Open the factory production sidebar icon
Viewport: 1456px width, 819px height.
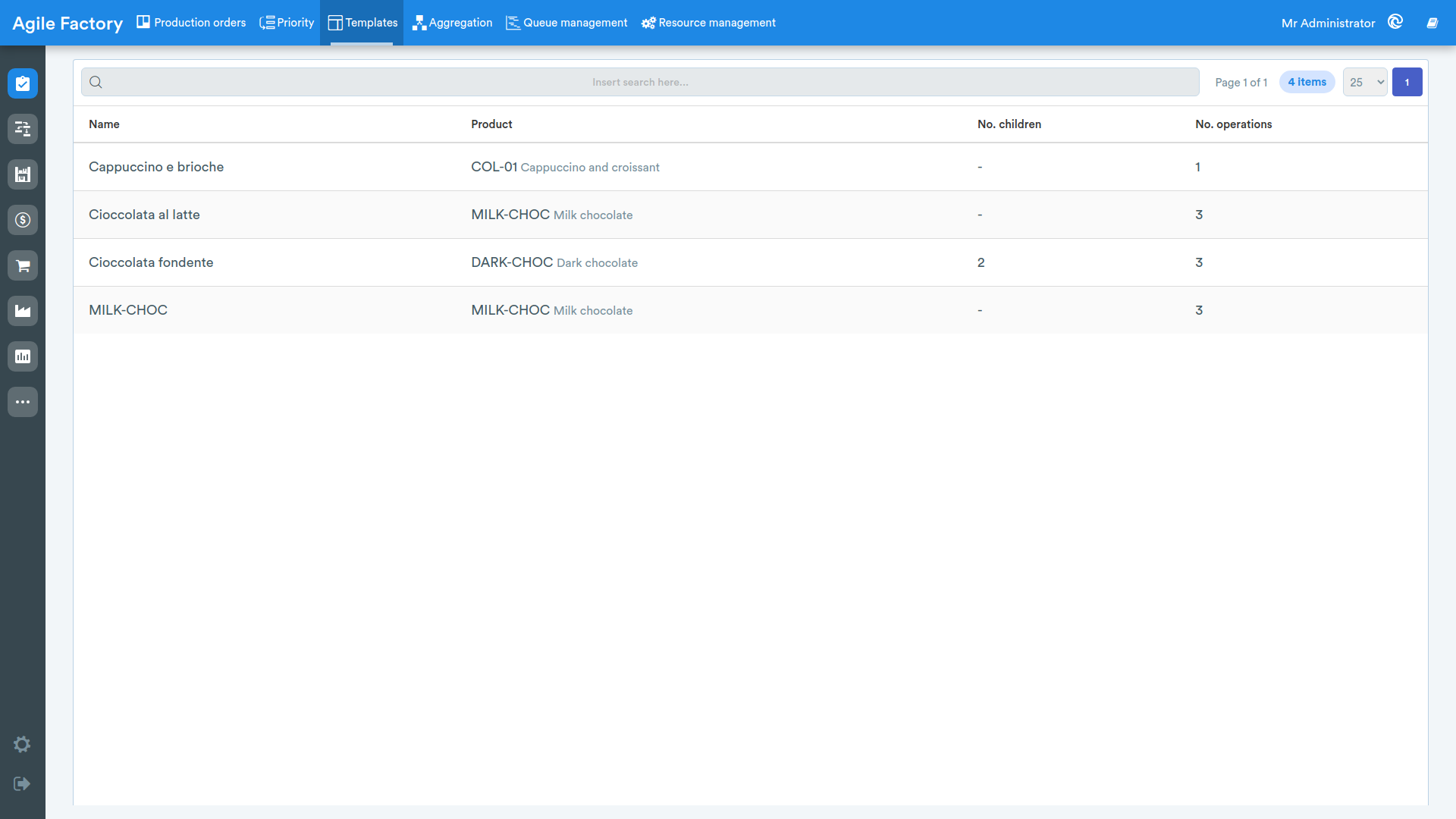pos(23,311)
